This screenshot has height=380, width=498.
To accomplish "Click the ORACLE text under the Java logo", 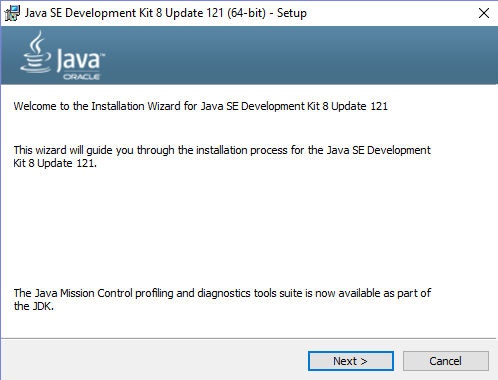I will click(82, 77).
